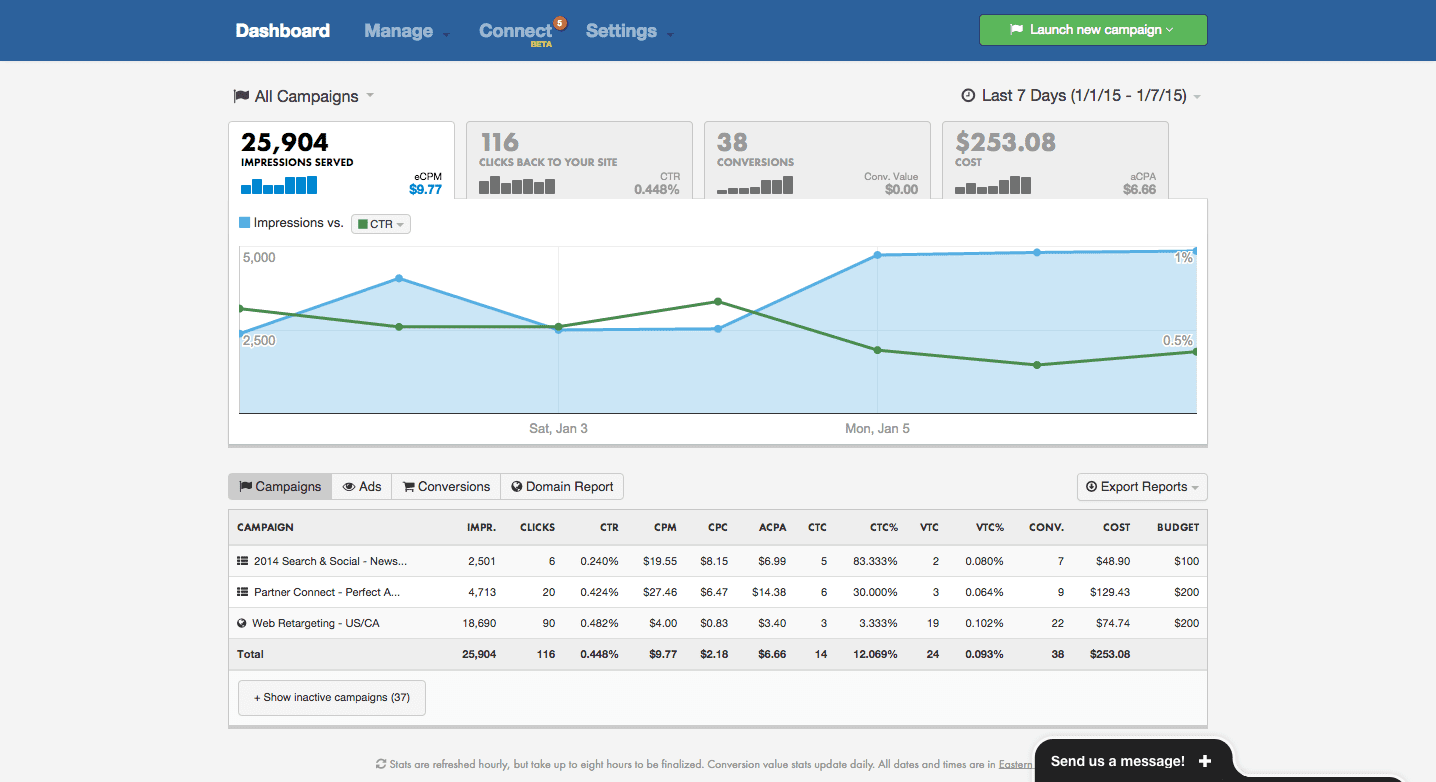
Task: Click the grid icon beside 2014 Search & Social campaign
Action: pyautogui.click(x=240, y=561)
